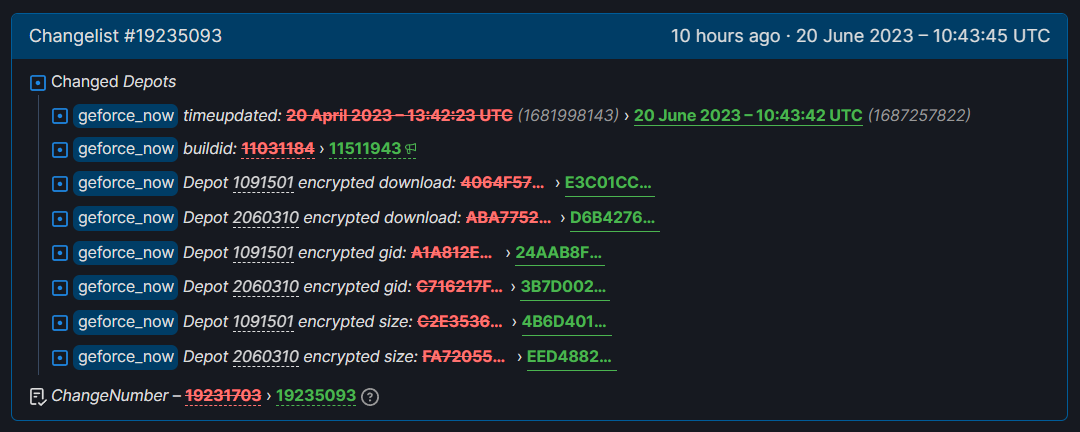The width and height of the screenshot is (1080, 432).
Task: Click square icon on Depot 1091501 encrypted gid row
Action: pyautogui.click(x=60, y=254)
